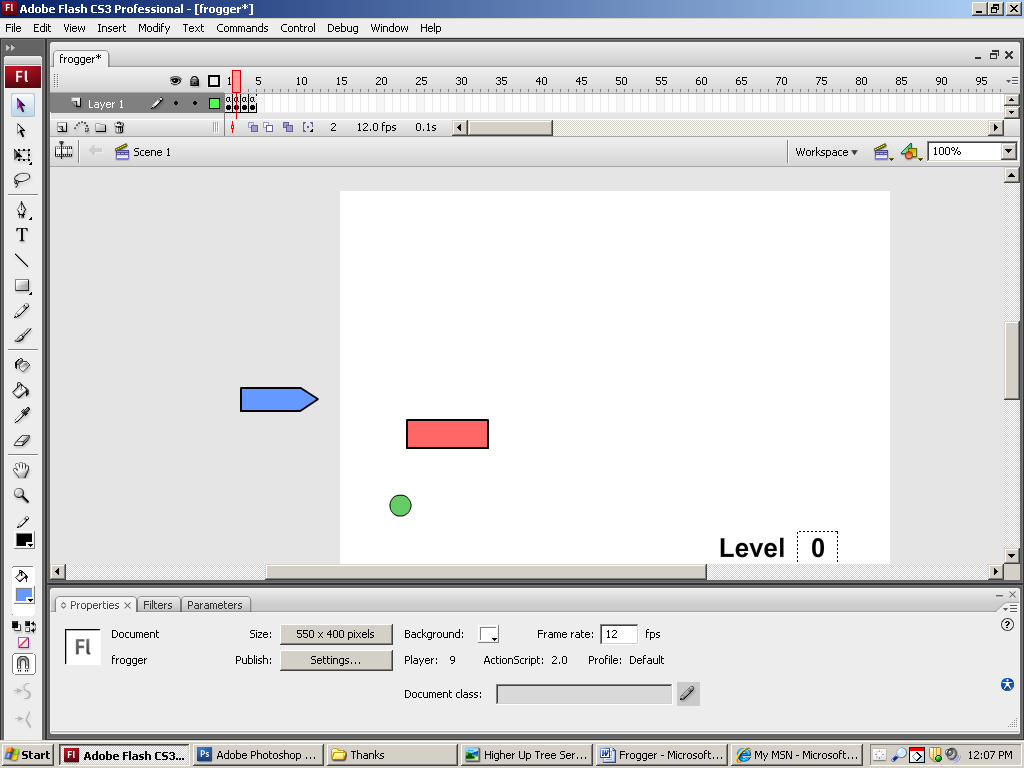
Task: Toggle visibility dot for Layer 1
Action: pyautogui.click(x=176, y=104)
